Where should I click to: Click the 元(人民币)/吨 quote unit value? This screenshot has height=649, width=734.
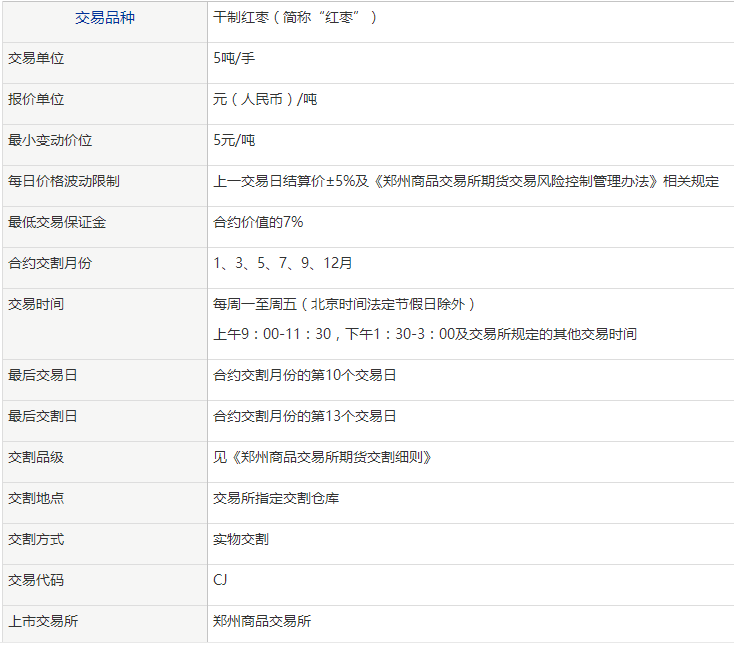coord(265,99)
